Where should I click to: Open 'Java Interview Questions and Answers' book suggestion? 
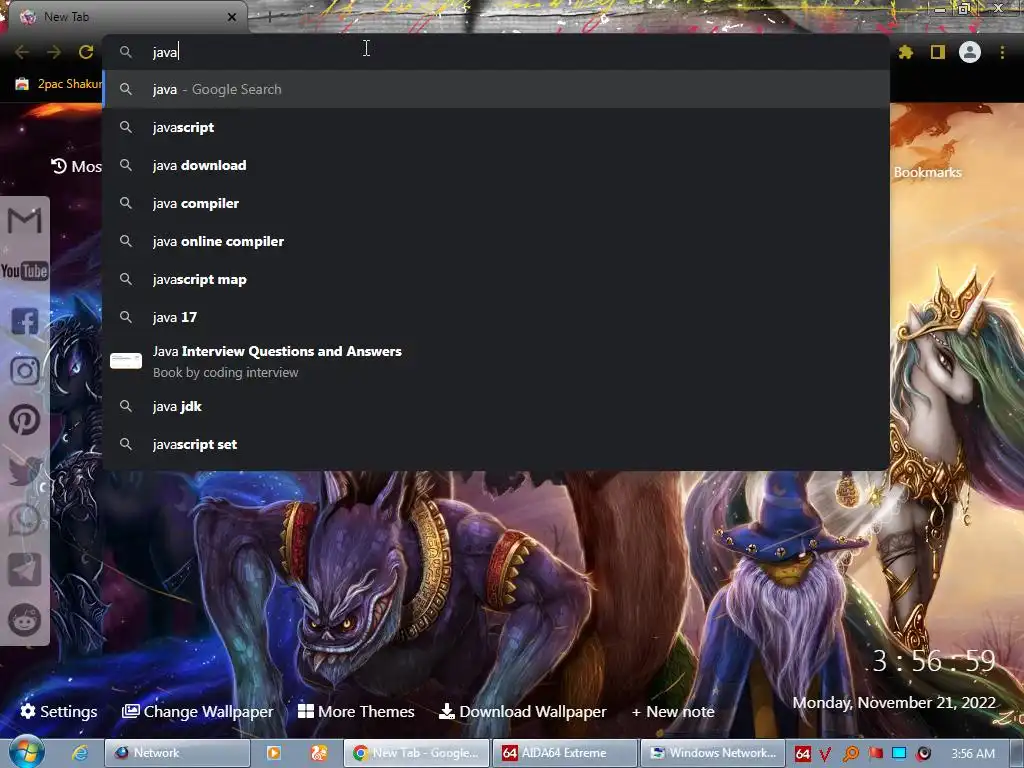(496, 361)
